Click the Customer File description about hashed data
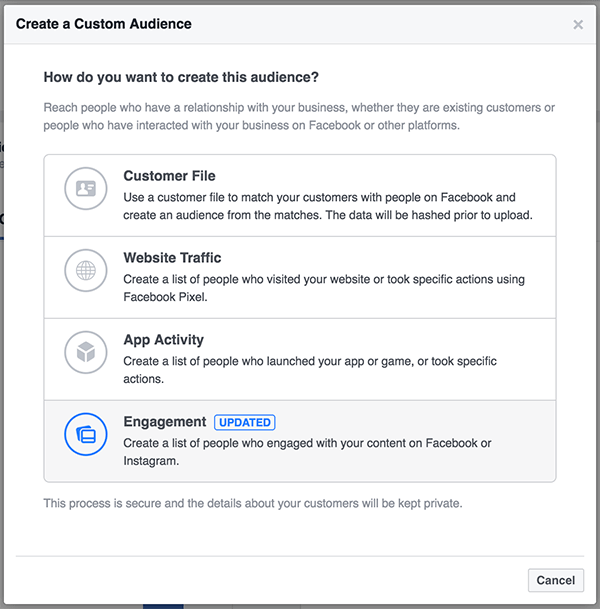600x609 pixels. (x=327, y=206)
